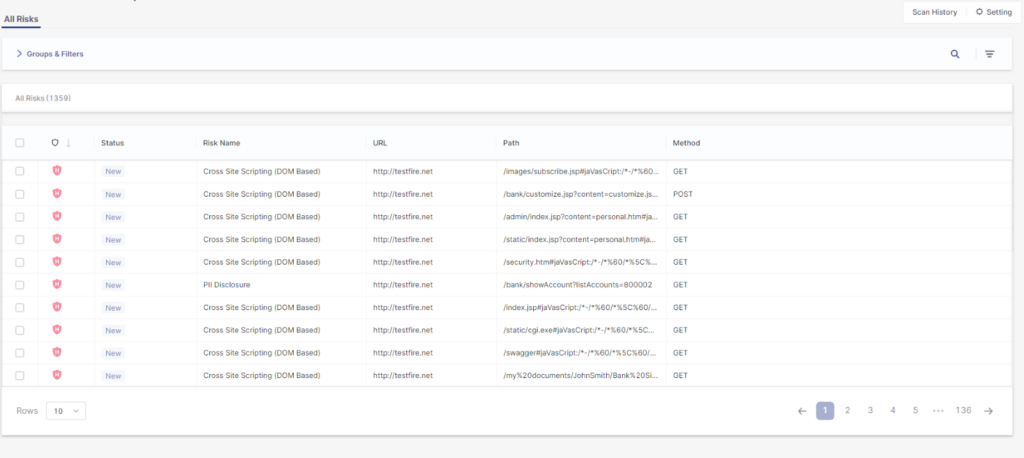The height and width of the screenshot is (458, 1024).
Task: Check the /static/index.jsp row checkbox
Action: (20, 239)
